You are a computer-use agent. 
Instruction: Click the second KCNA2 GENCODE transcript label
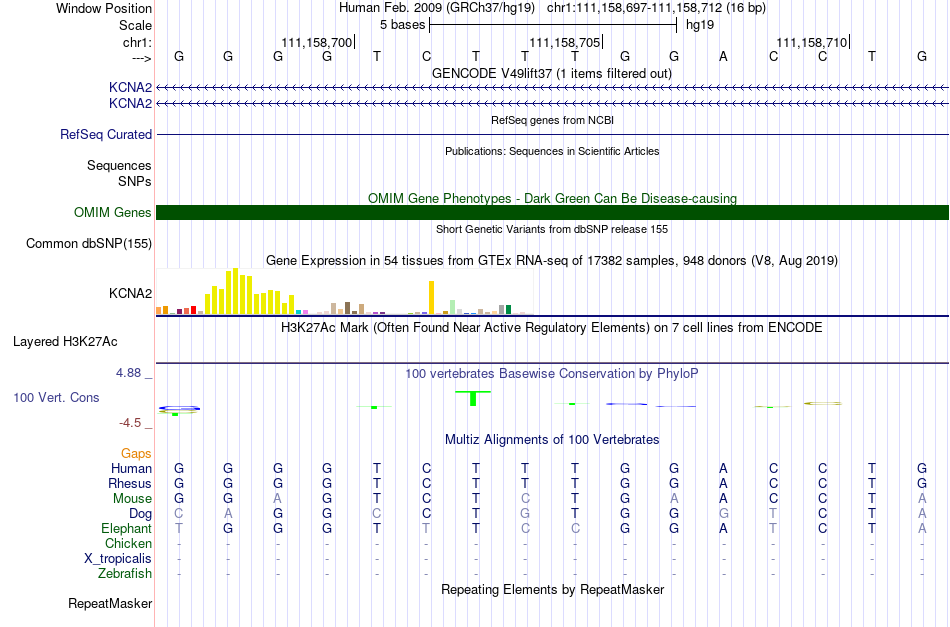130,104
